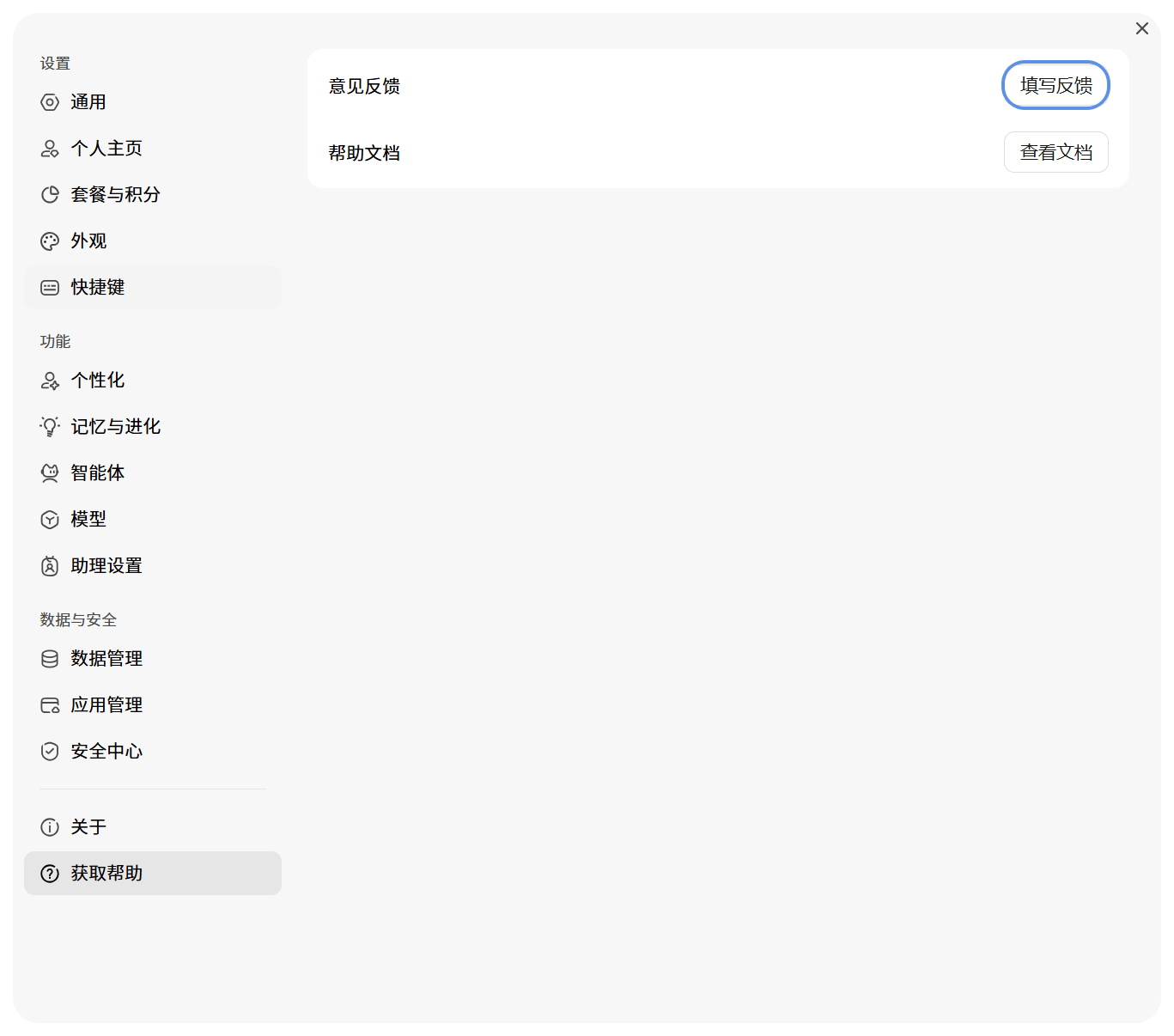1174x1036 pixels.
Task: Click the keyboard icon beside 快捷键
Action: pos(50,288)
